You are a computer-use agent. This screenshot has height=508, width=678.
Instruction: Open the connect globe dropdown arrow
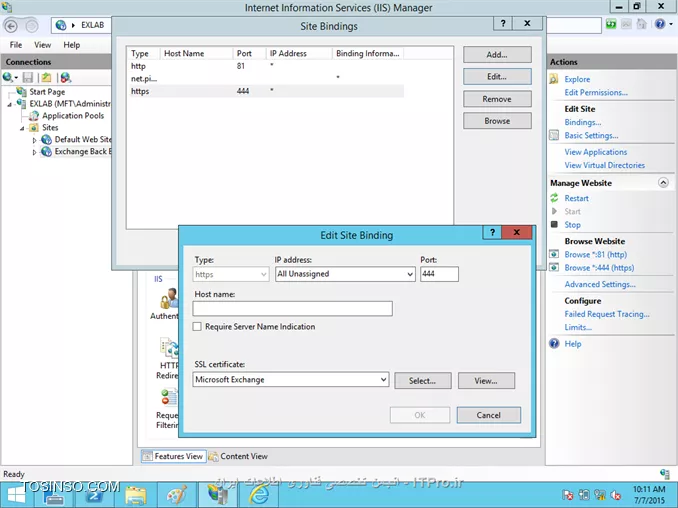coord(16,78)
